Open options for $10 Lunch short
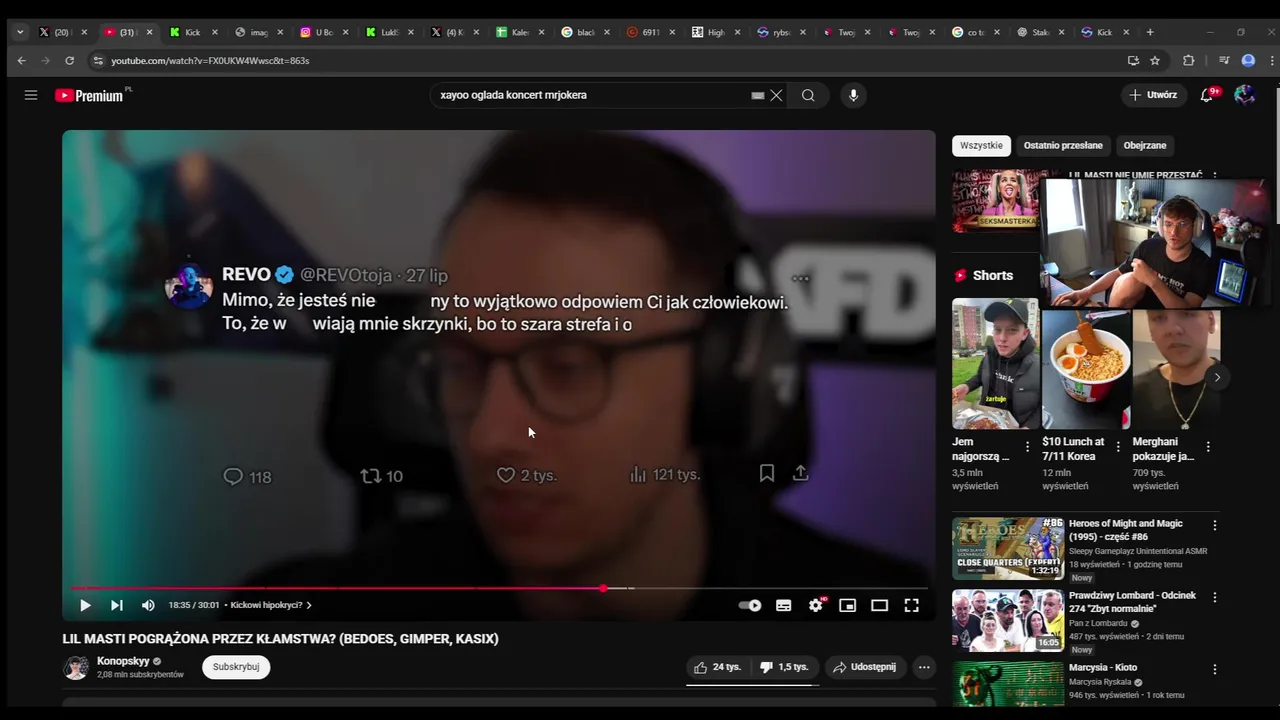 1118,447
